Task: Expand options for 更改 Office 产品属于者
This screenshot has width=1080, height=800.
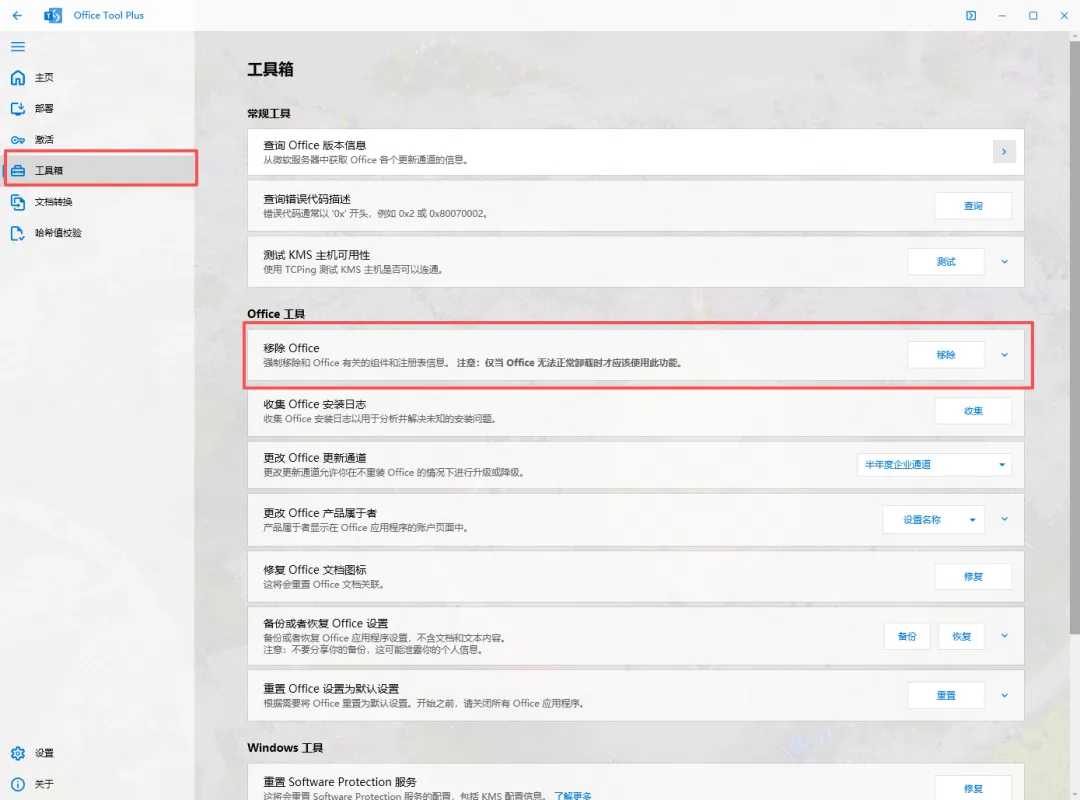Action: pyautogui.click(x=1004, y=520)
